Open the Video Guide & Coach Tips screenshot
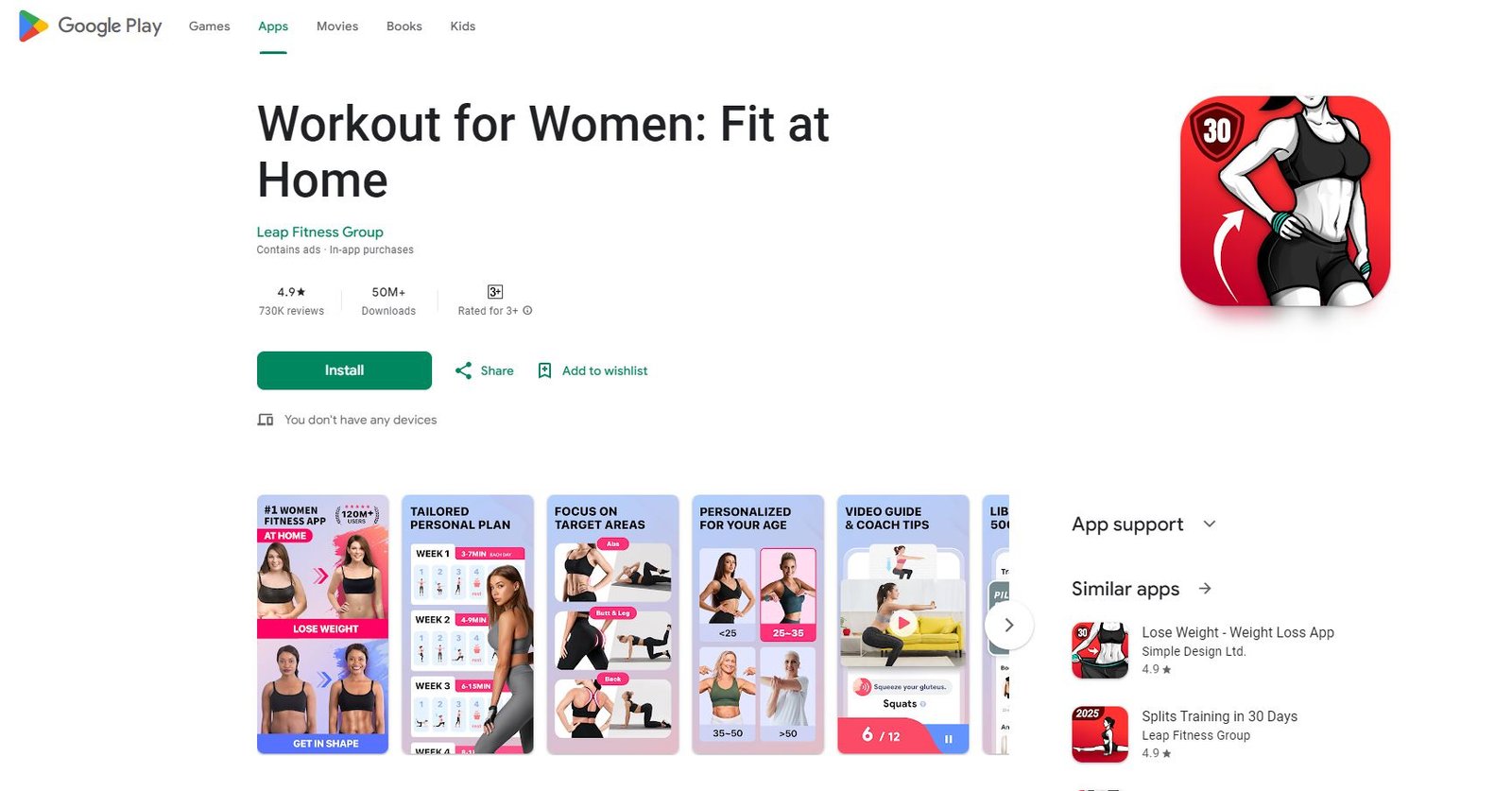1512x791 pixels. [903, 625]
